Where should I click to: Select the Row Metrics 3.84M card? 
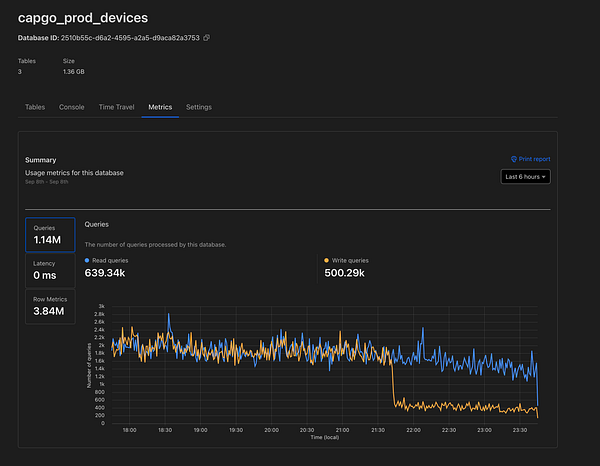(x=50, y=306)
